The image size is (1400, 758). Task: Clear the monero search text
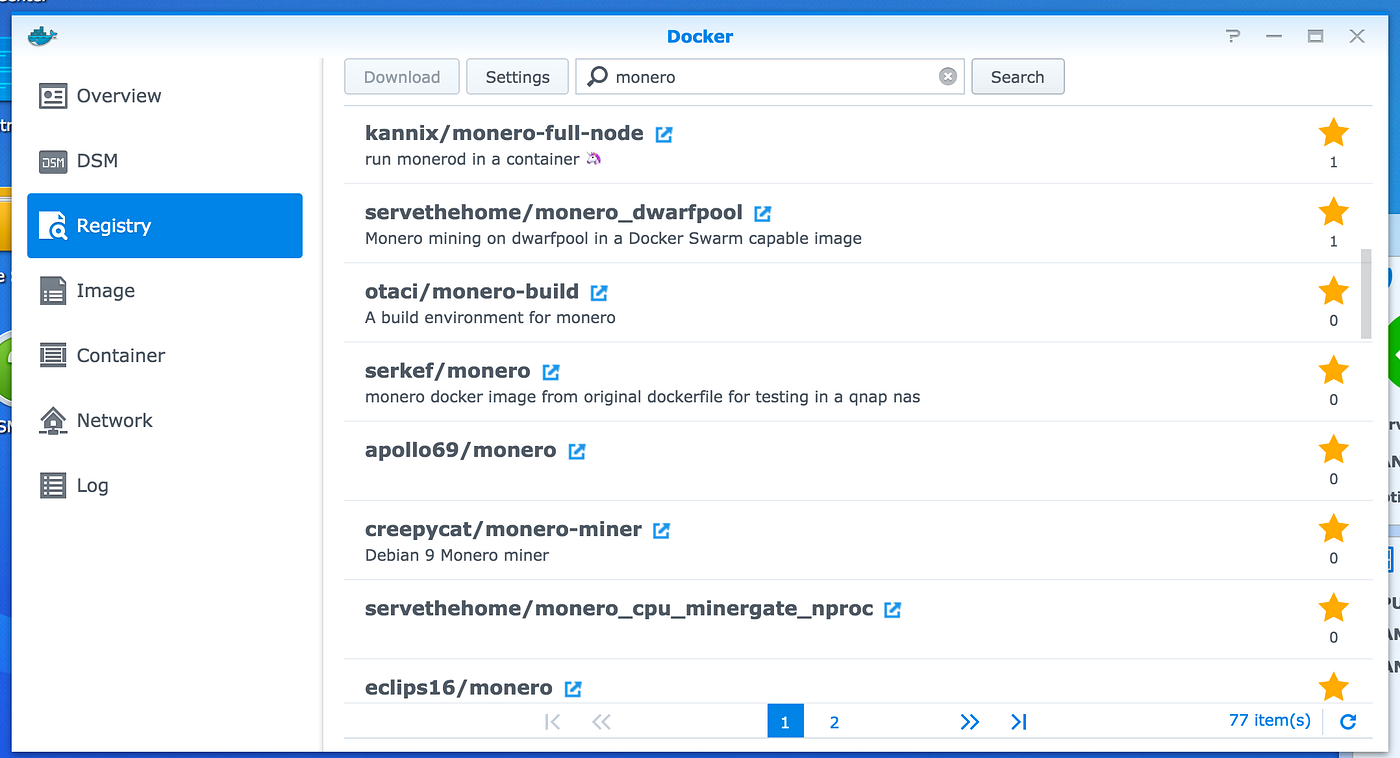pos(948,77)
